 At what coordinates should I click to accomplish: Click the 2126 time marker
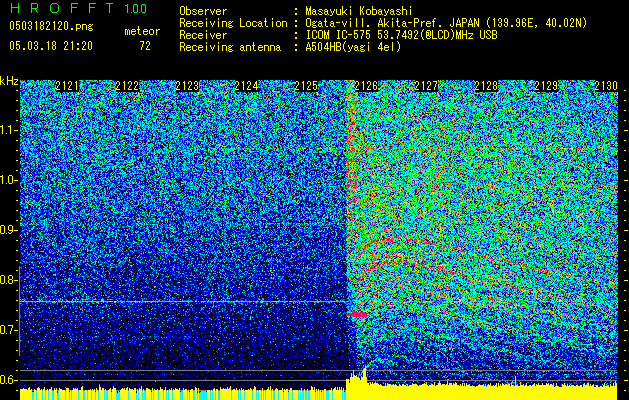[x=366, y=86]
